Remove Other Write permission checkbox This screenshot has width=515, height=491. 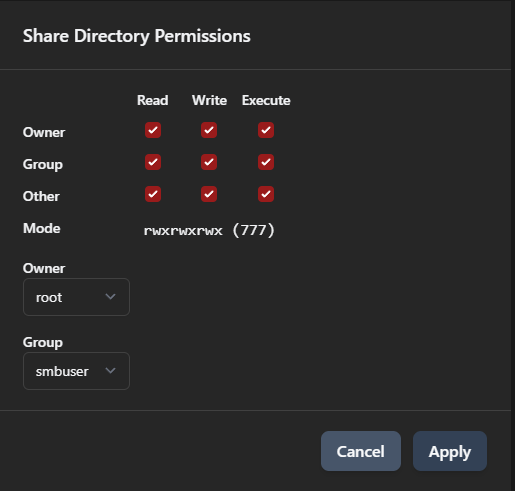209,194
